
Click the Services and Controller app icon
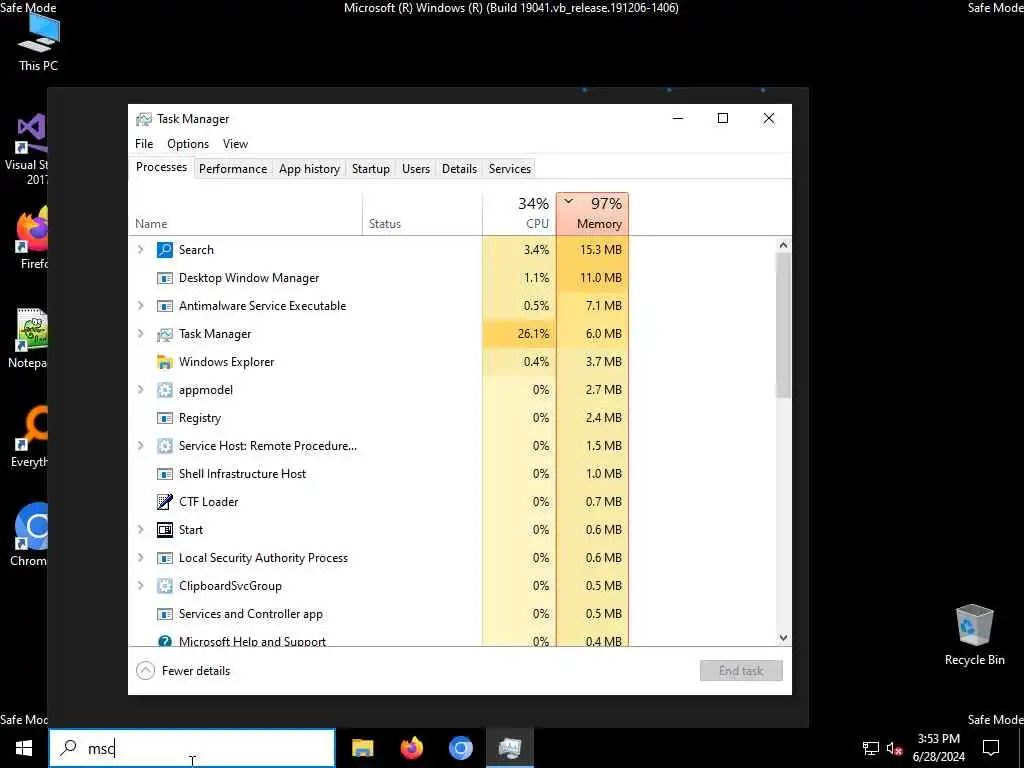pos(165,614)
